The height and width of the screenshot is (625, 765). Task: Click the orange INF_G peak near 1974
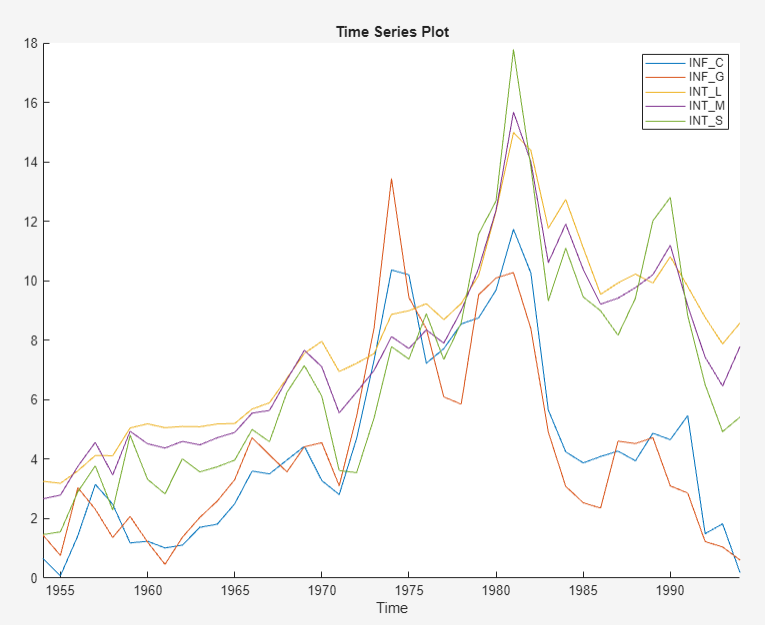(x=391, y=179)
